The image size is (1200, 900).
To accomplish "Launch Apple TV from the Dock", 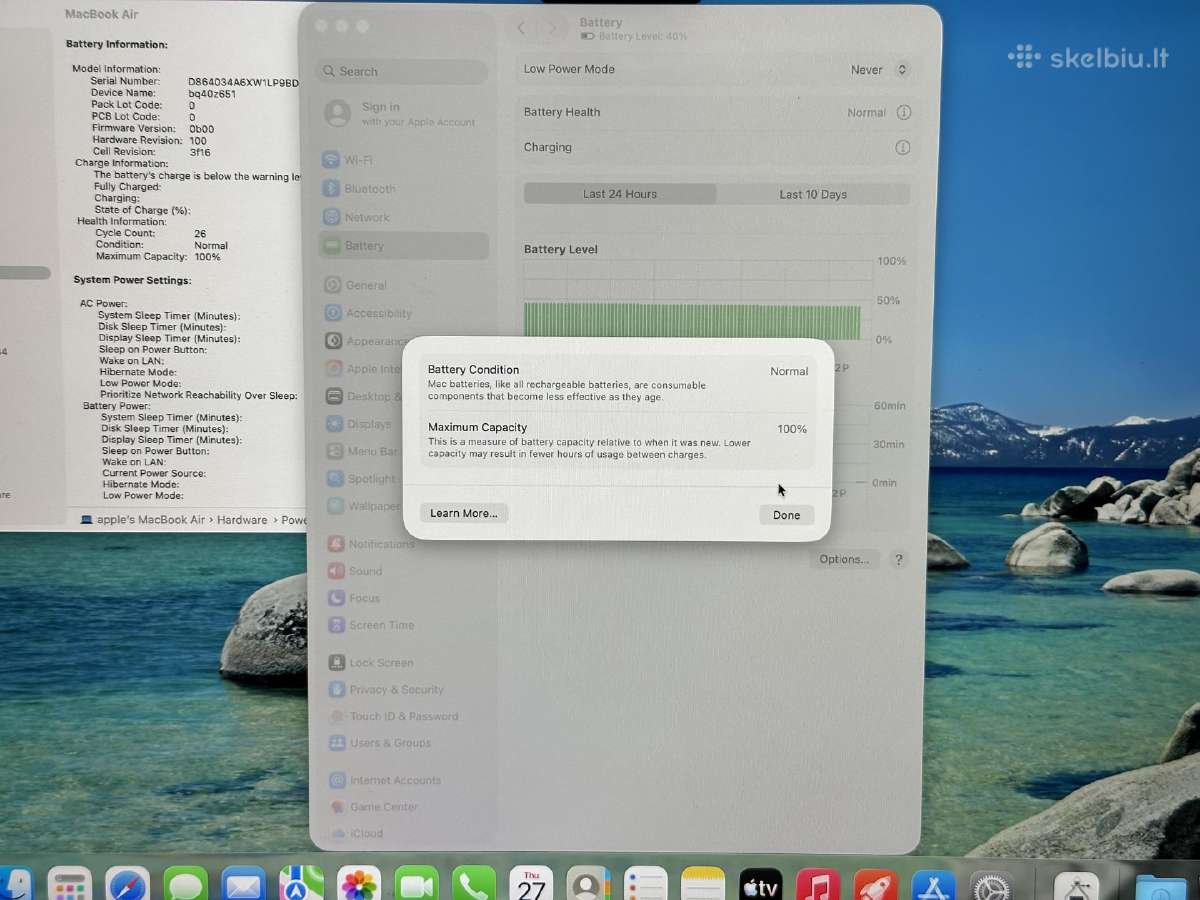I will point(760,884).
